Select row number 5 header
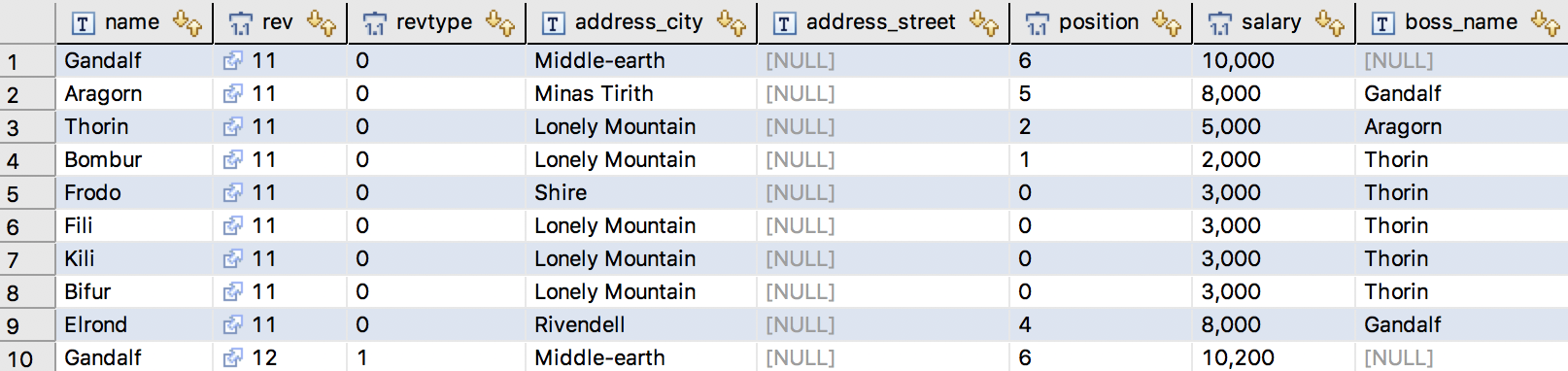 (x=27, y=194)
